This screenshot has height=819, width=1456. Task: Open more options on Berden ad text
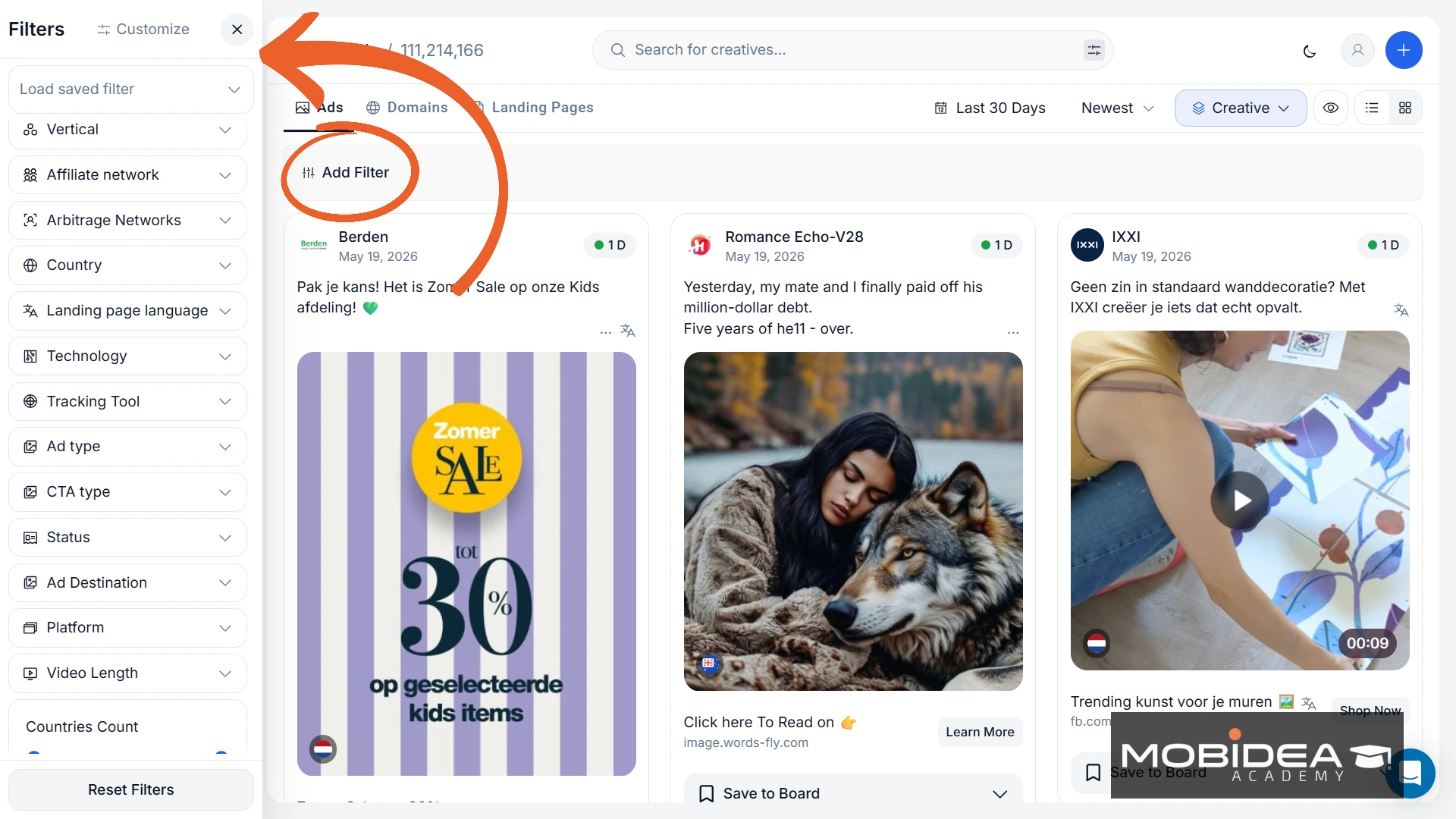605,332
